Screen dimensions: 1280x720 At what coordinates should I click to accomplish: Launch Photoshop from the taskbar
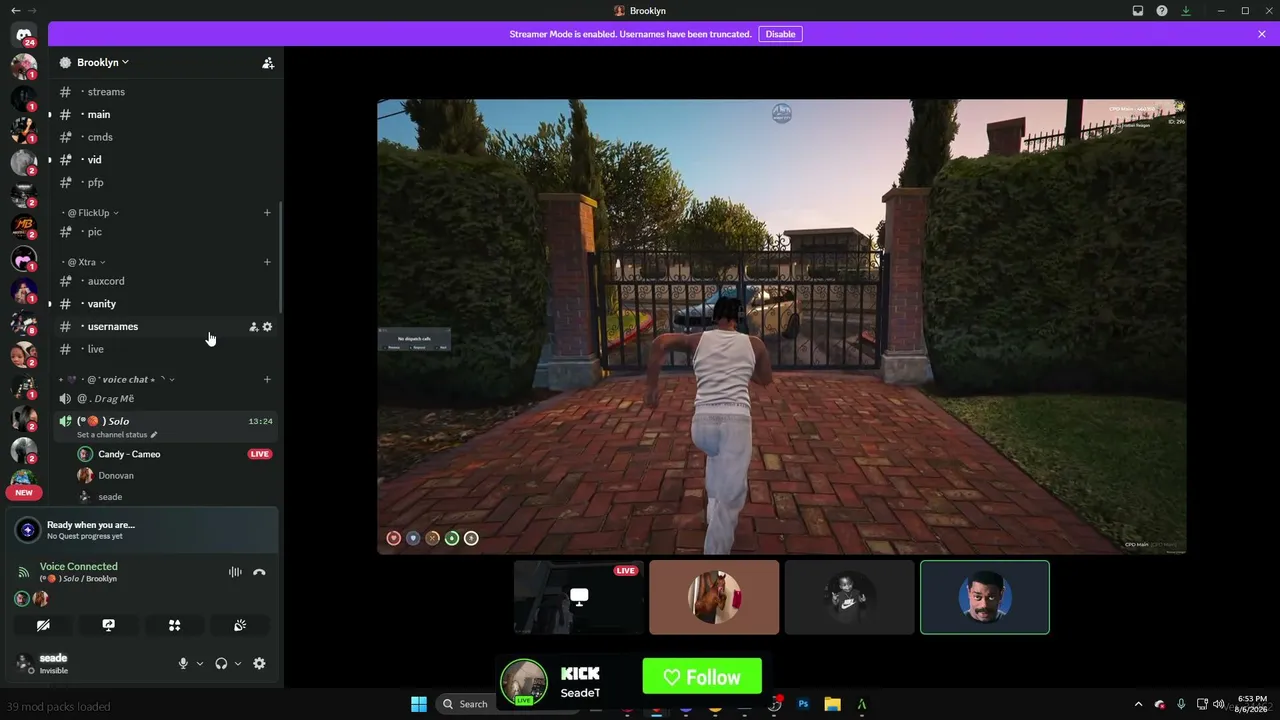(x=803, y=704)
